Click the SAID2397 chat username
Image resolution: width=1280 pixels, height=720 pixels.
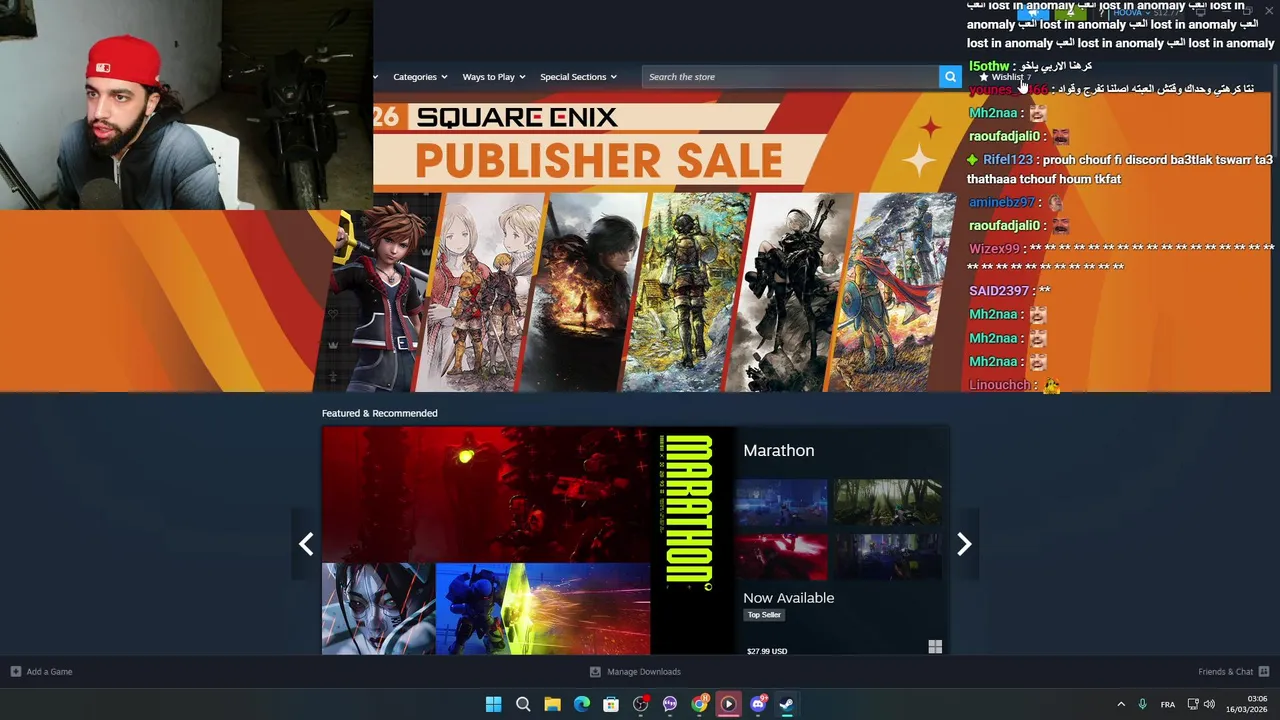[x=998, y=291]
